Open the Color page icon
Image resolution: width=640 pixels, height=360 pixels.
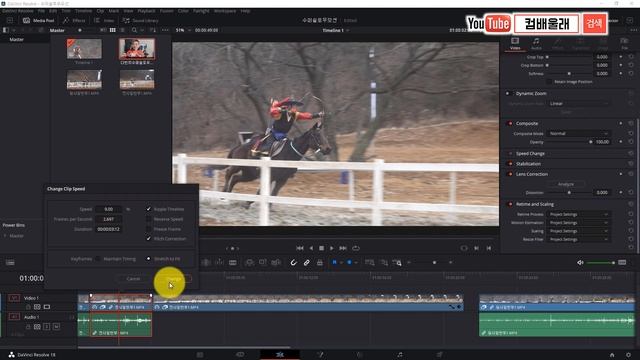[x=360, y=355]
